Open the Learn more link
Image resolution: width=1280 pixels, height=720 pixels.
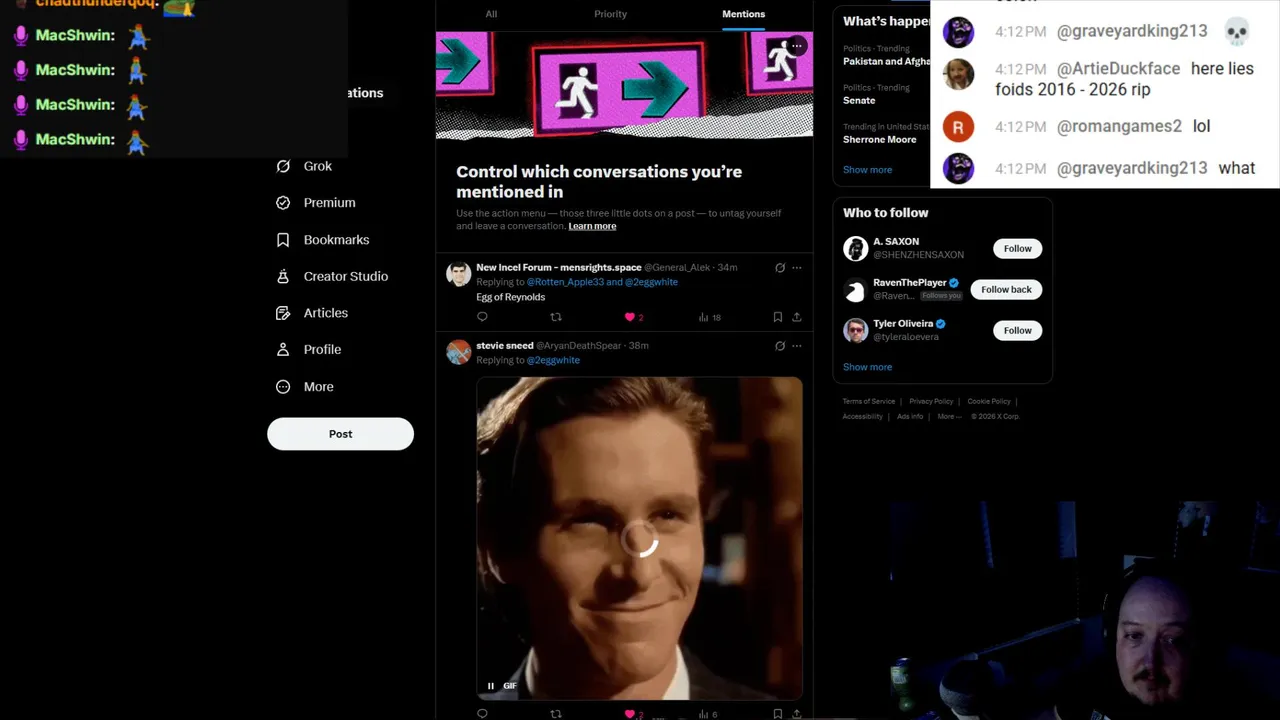592,226
